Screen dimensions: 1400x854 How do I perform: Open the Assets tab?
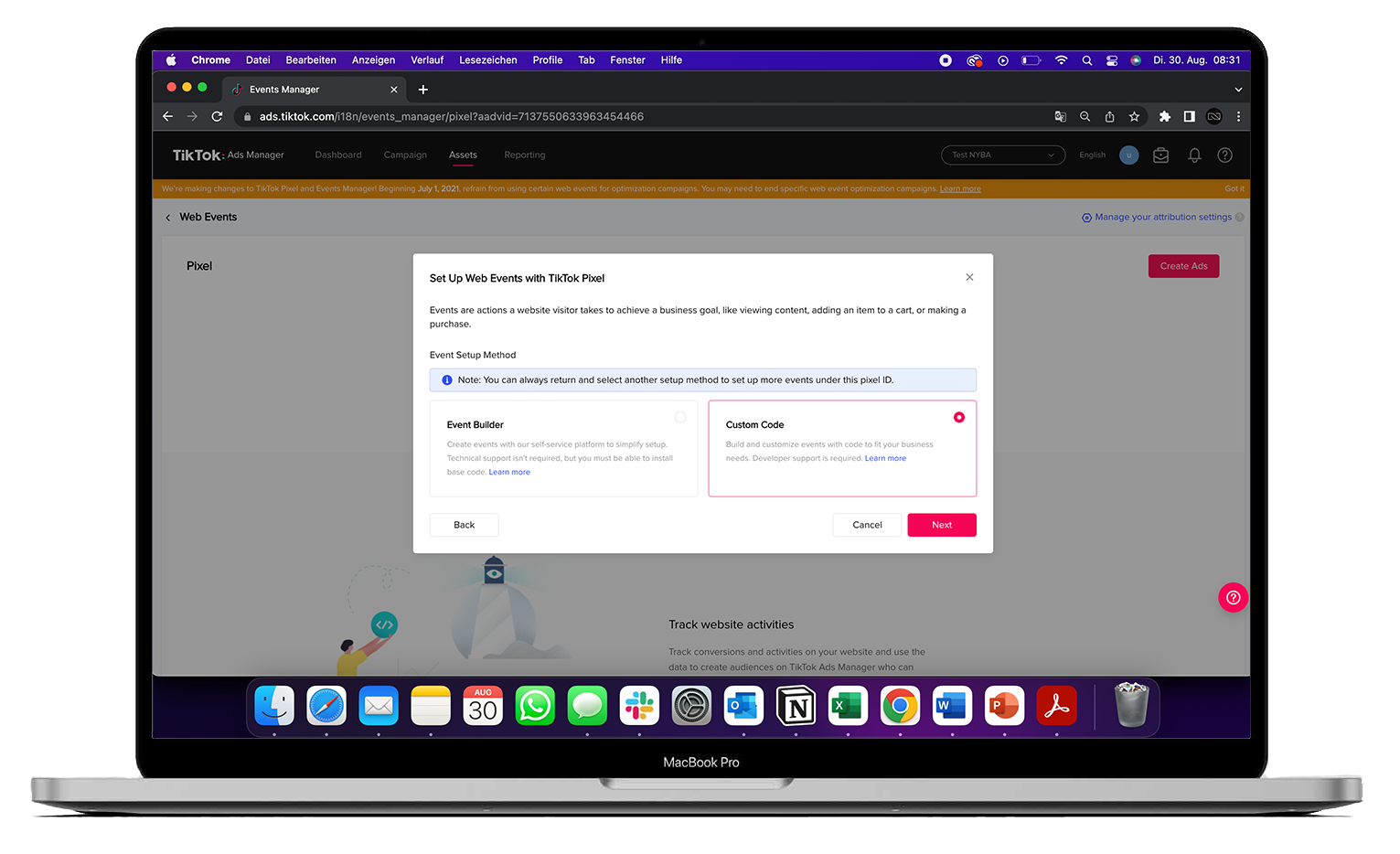click(x=463, y=155)
